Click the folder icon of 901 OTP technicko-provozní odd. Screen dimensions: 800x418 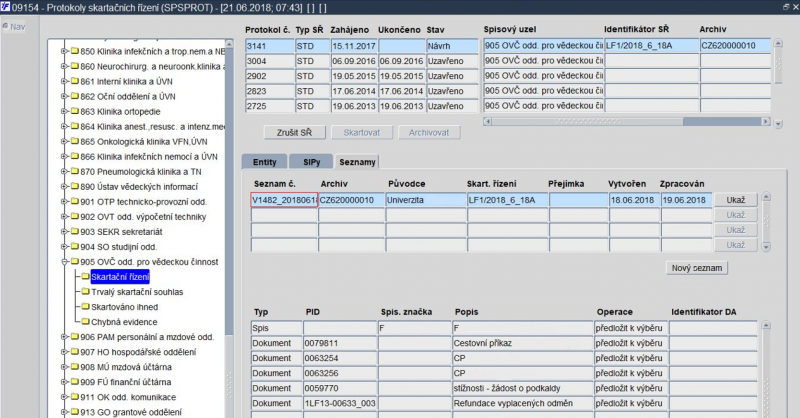tap(73, 201)
